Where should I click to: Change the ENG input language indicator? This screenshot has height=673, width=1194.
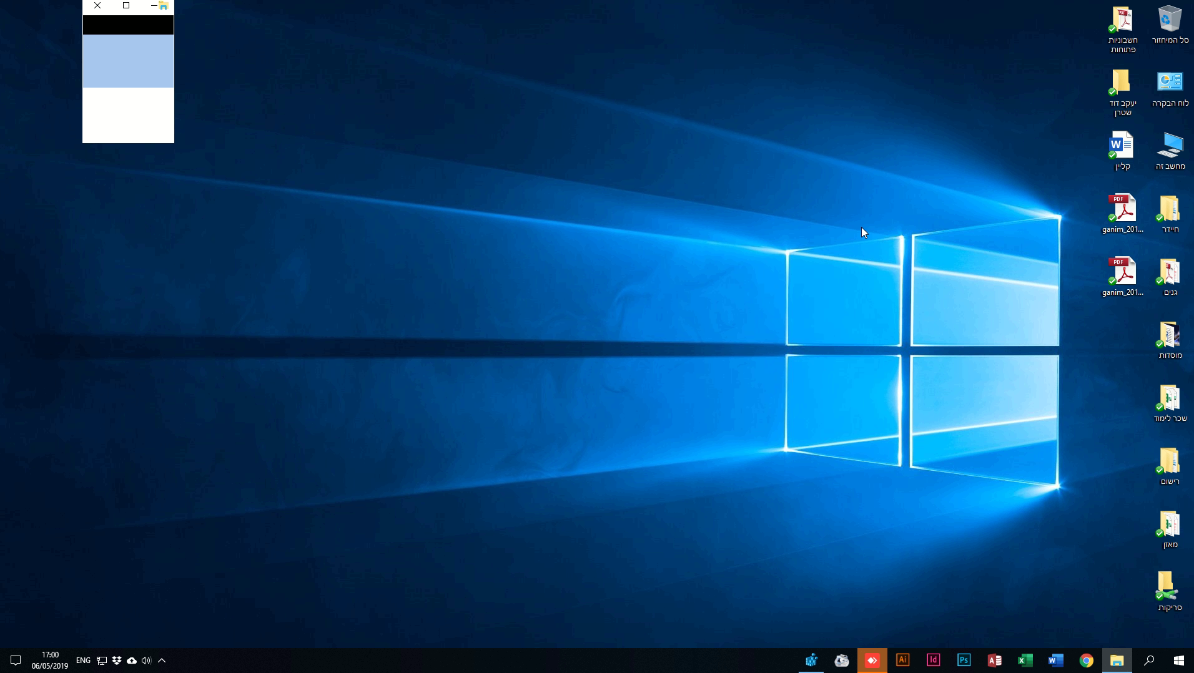pyautogui.click(x=83, y=660)
